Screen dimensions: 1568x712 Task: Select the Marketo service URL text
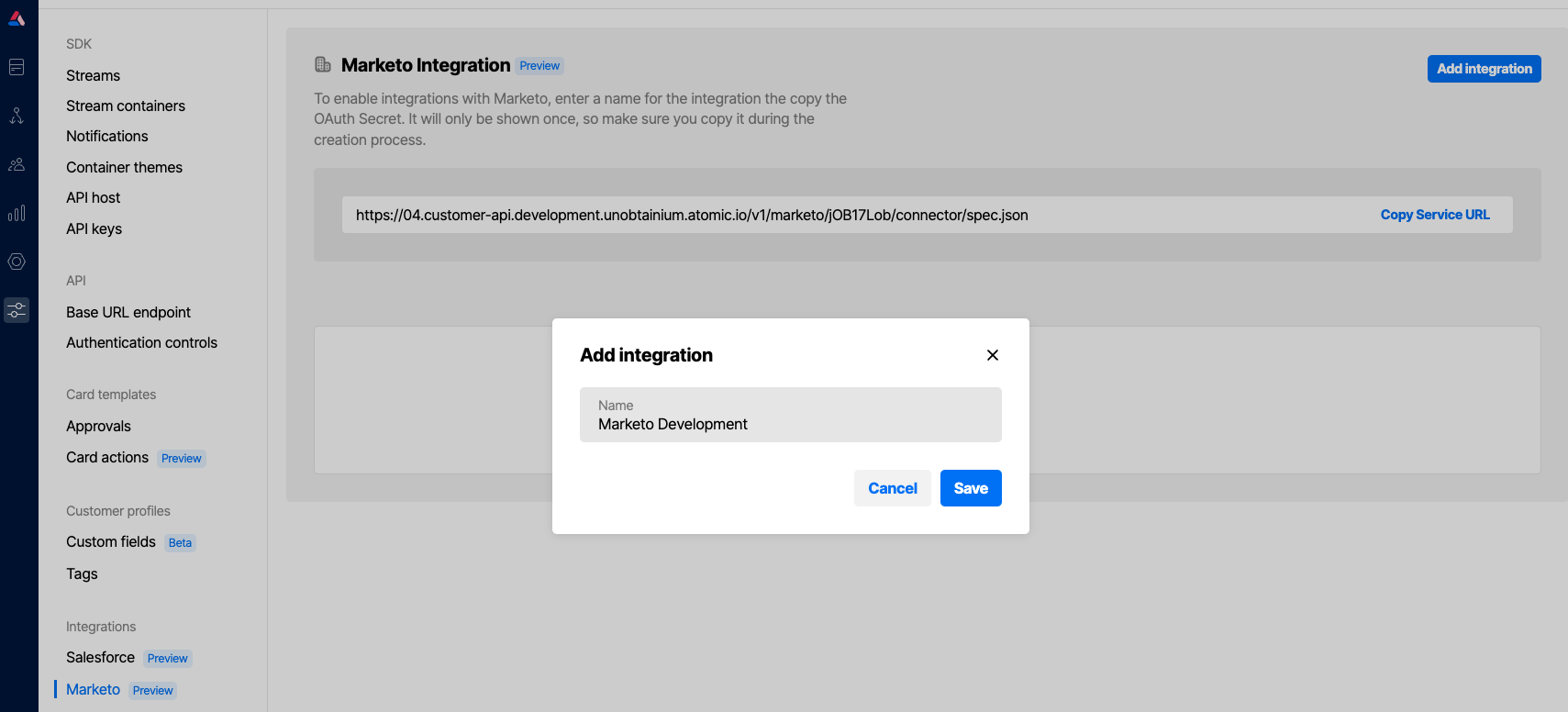click(692, 215)
